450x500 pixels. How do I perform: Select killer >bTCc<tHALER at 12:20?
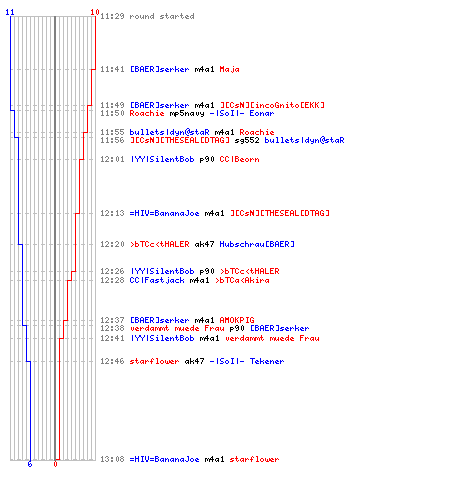[159, 244]
